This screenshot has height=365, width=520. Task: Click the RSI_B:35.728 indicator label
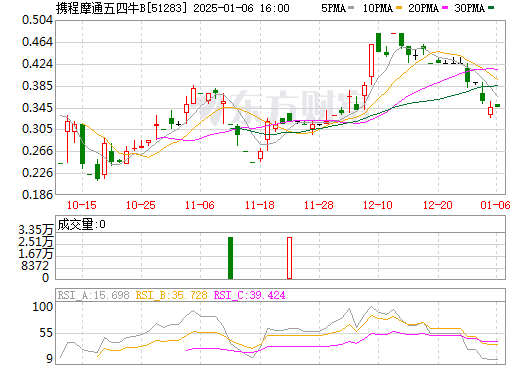(171, 295)
